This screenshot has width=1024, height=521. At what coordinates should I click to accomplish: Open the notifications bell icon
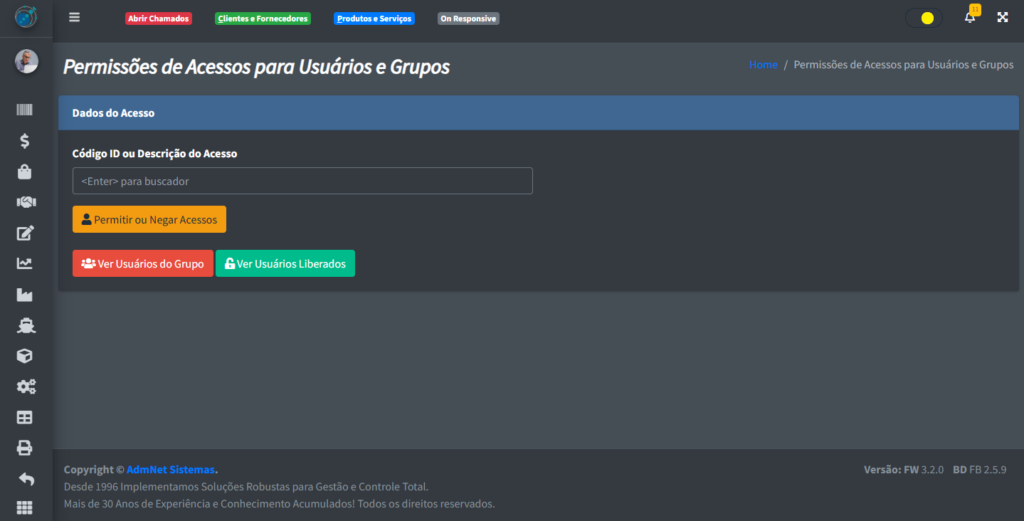pos(969,18)
